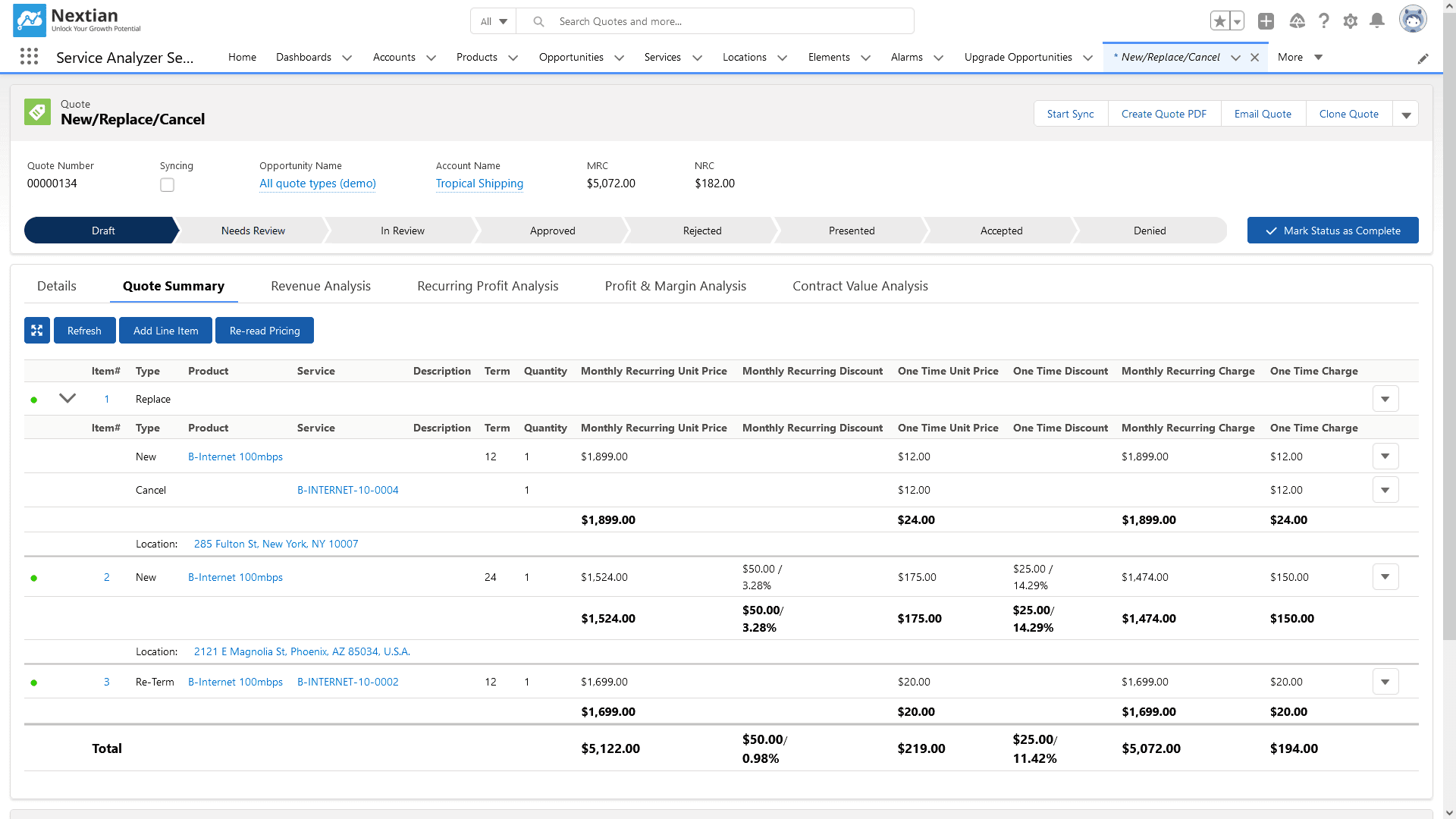Click the Clone Quote icon button
The width and height of the screenshot is (1456, 819).
click(1349, 113)
